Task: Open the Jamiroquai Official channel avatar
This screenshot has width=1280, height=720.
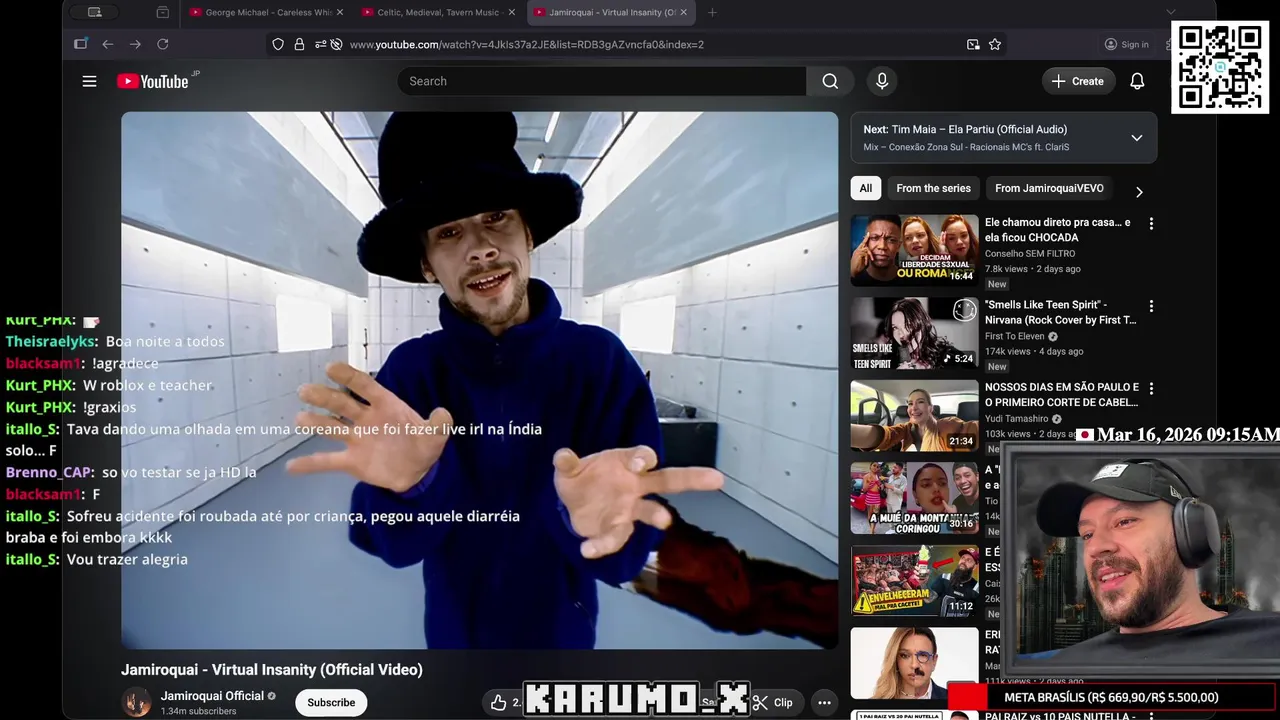Action: tap(136, 702)
